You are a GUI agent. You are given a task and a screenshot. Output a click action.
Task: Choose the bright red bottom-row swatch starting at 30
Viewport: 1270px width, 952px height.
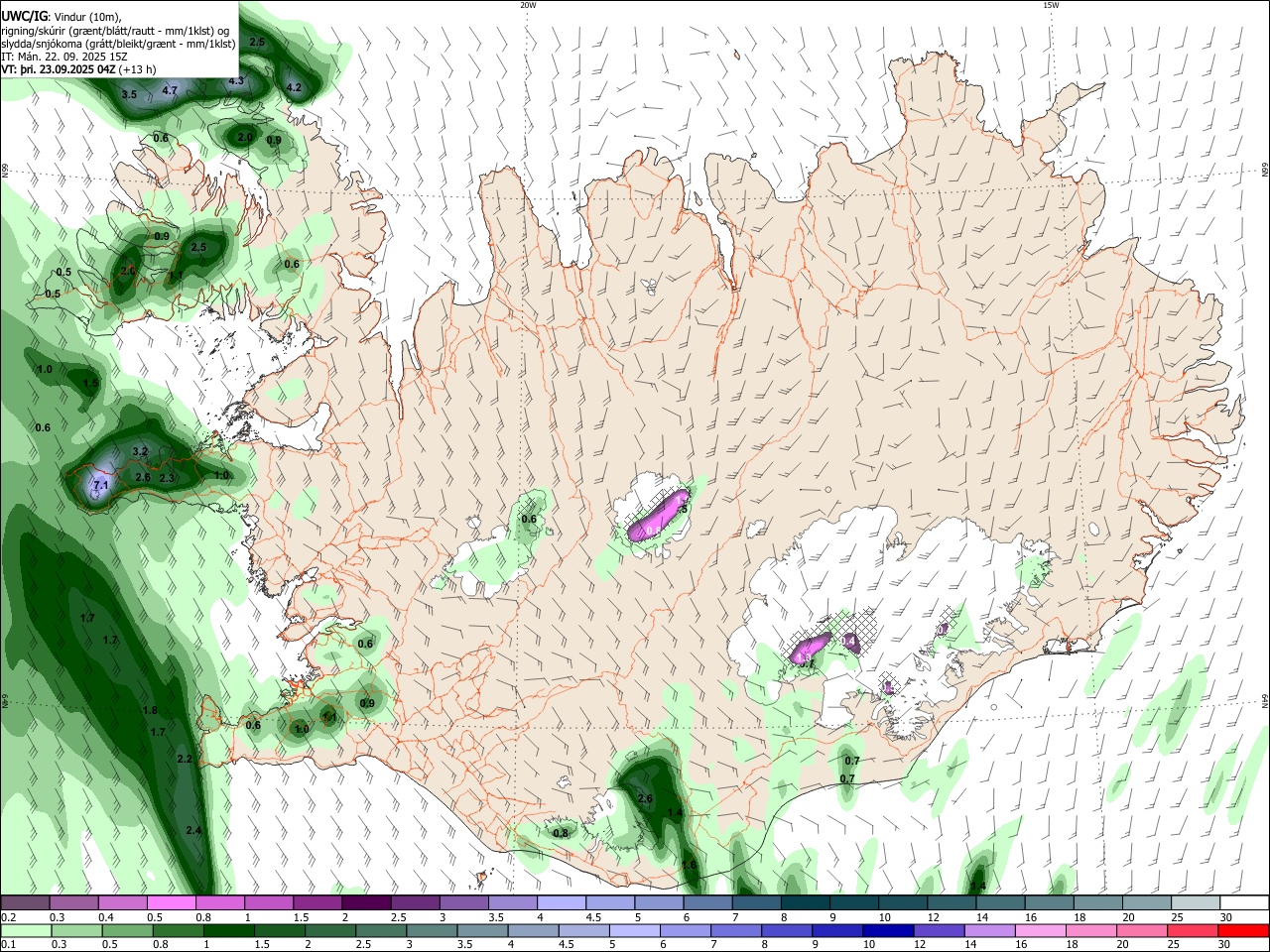coord(1242,930)
